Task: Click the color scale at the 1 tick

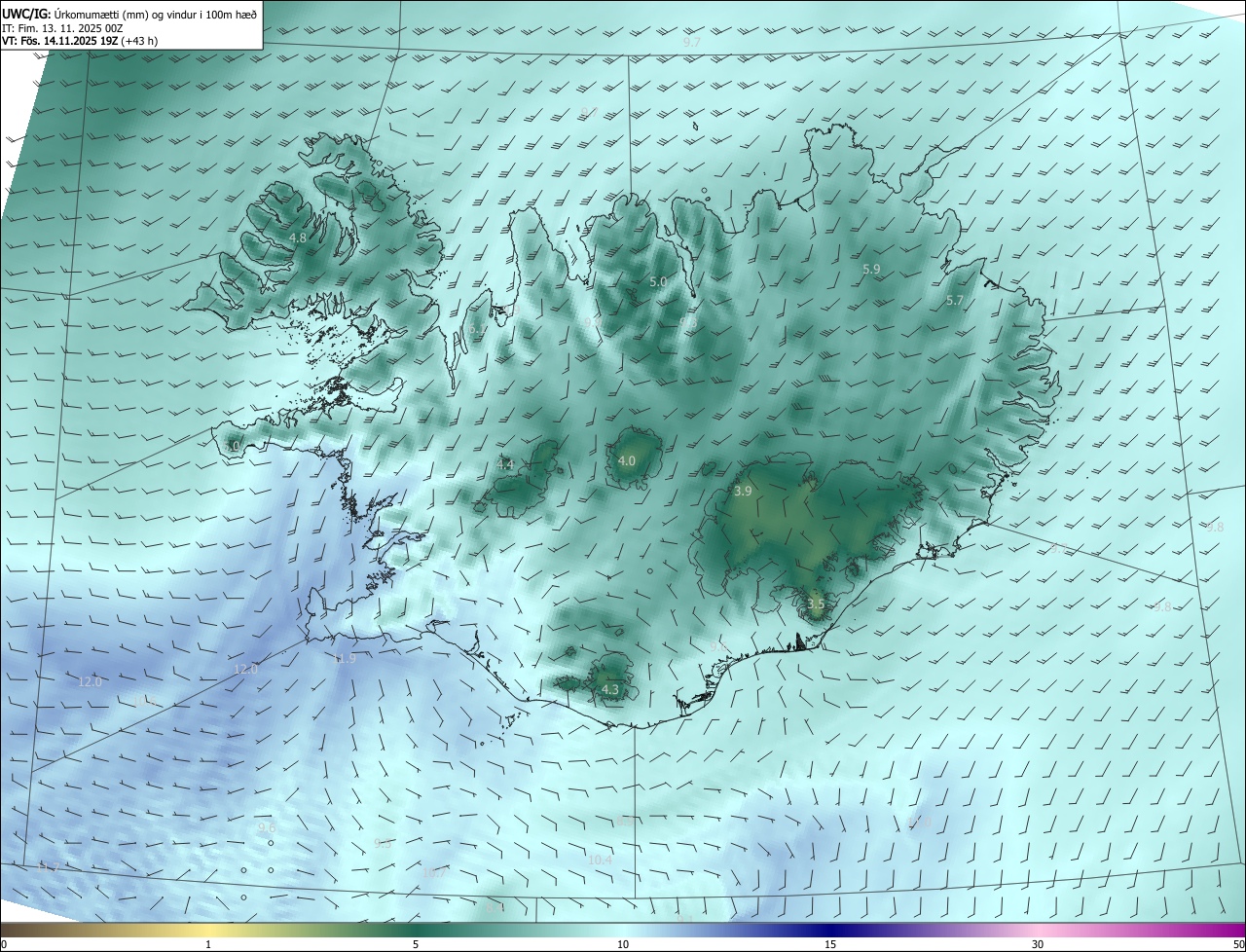Action: 208,944
